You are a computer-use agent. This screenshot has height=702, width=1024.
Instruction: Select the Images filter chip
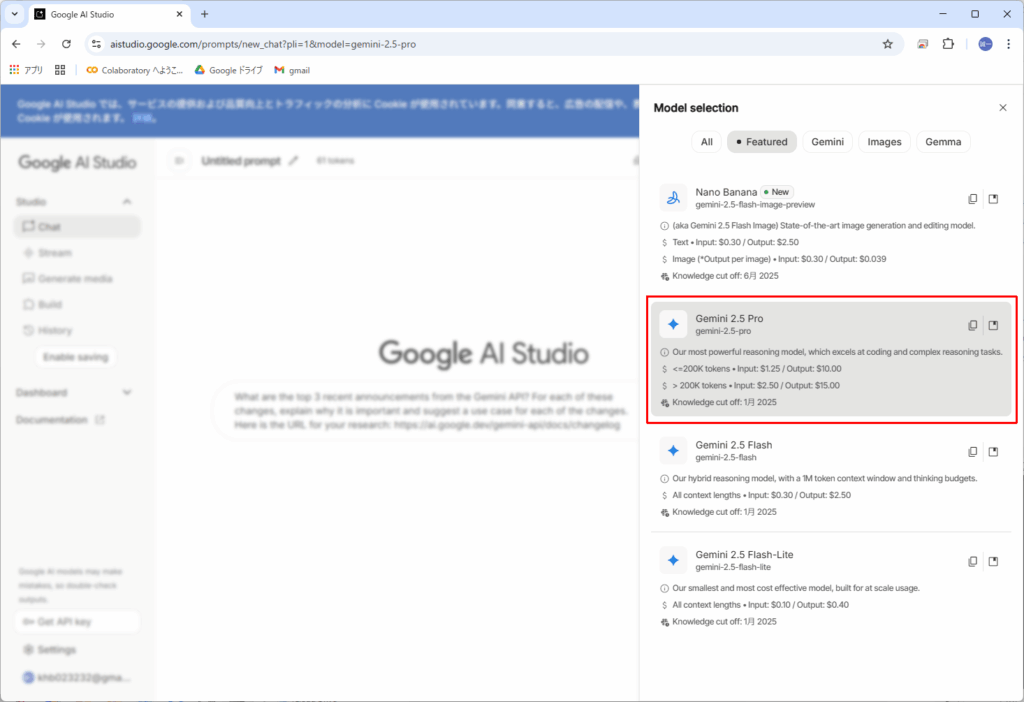click(884, 142)
